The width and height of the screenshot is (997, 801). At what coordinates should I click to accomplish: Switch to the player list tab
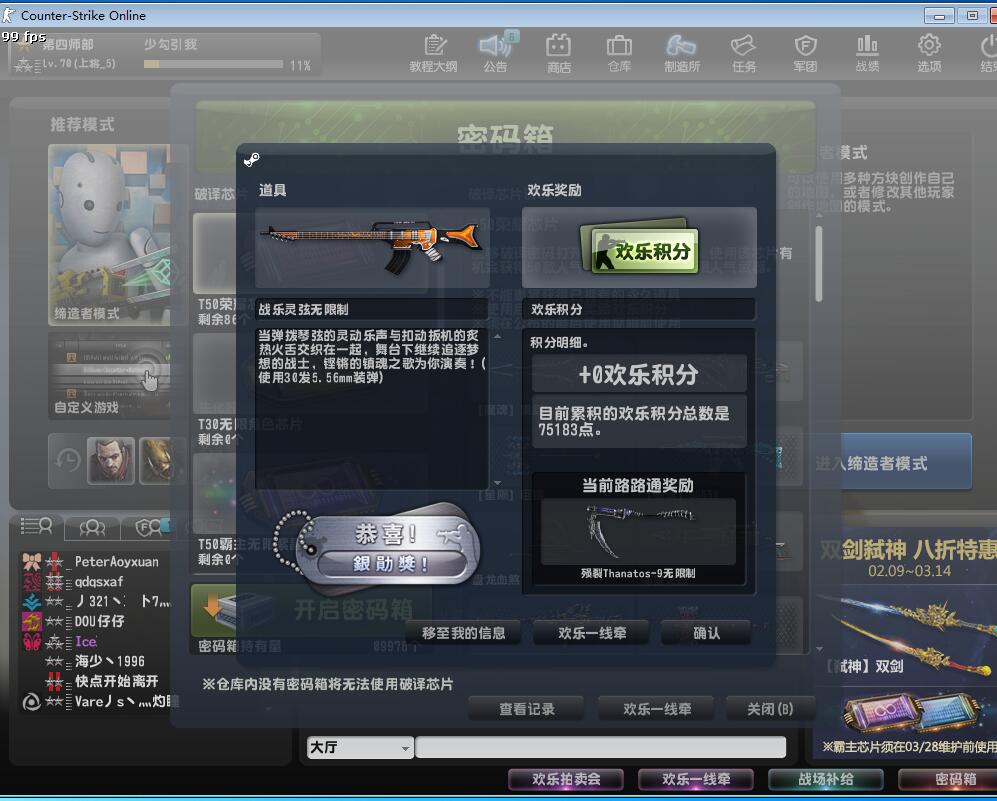[x=36, y=526]
